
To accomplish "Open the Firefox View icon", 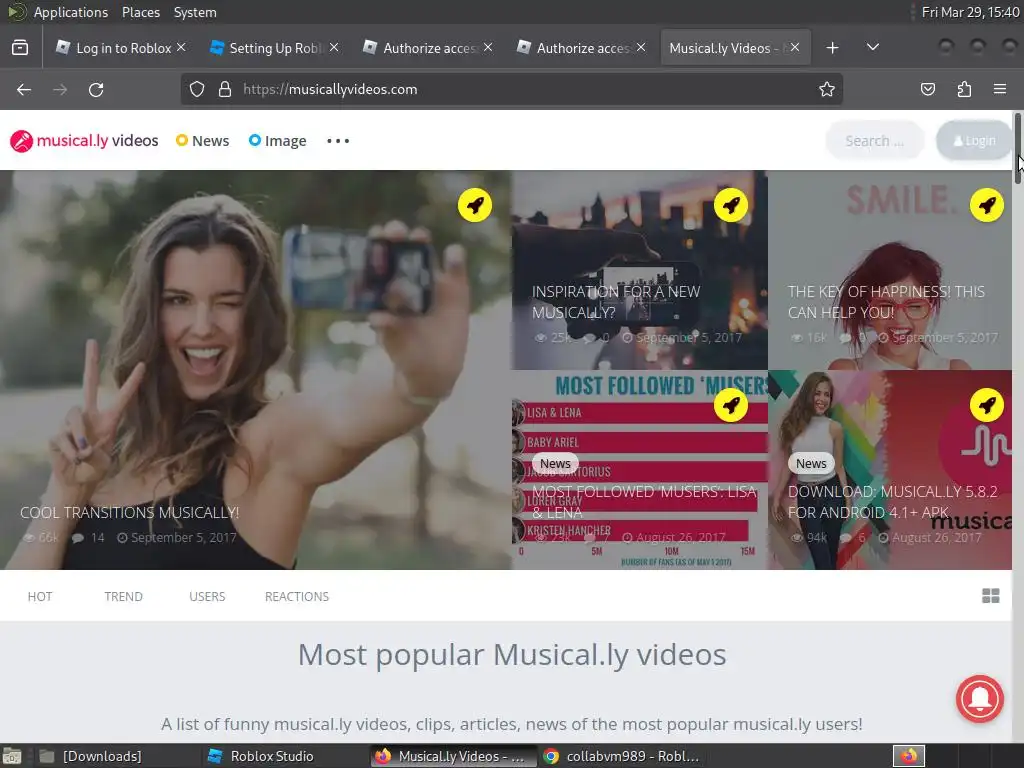I will point(20,48).
